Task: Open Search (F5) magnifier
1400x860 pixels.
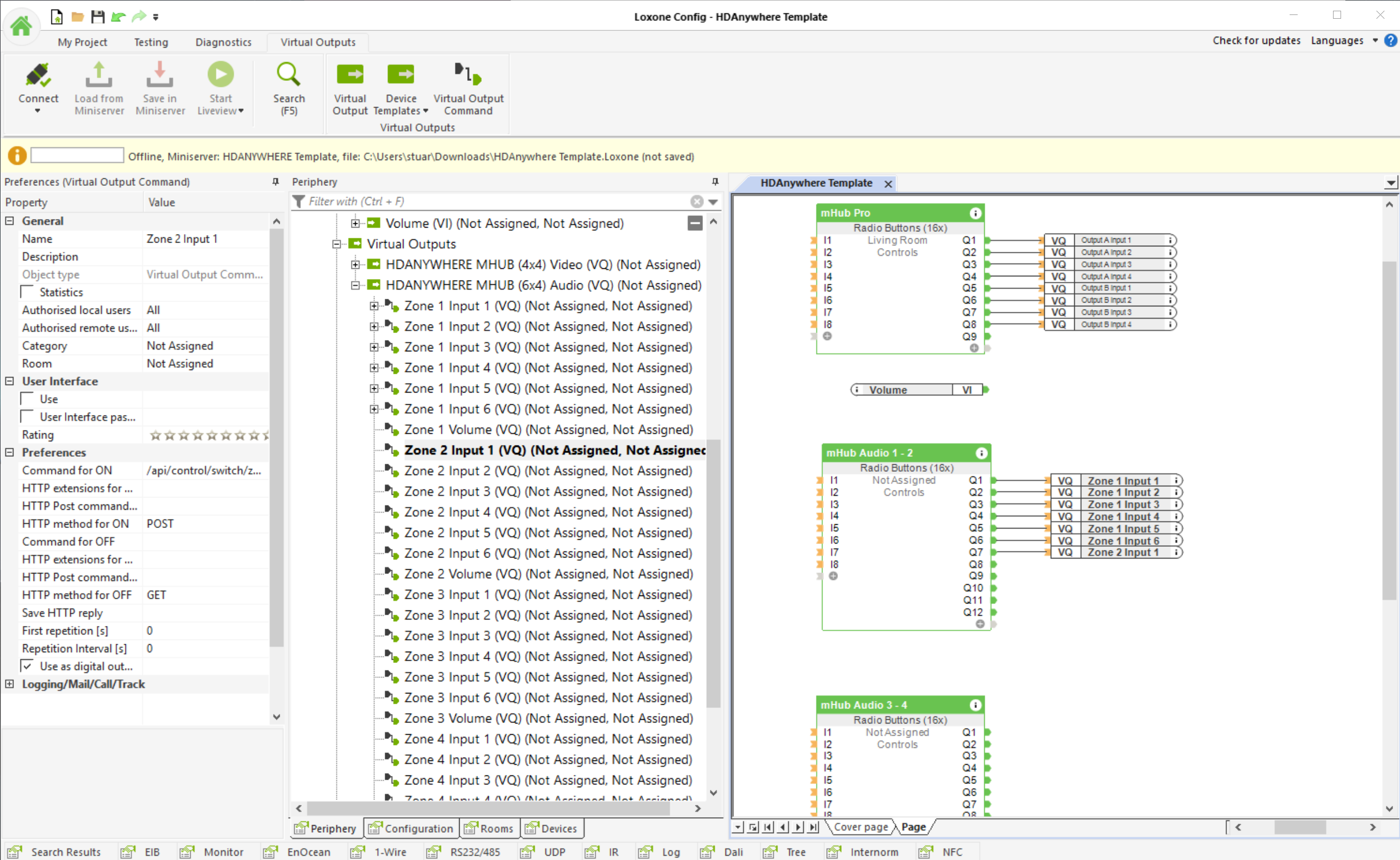Action: click(x=289, y=74)
